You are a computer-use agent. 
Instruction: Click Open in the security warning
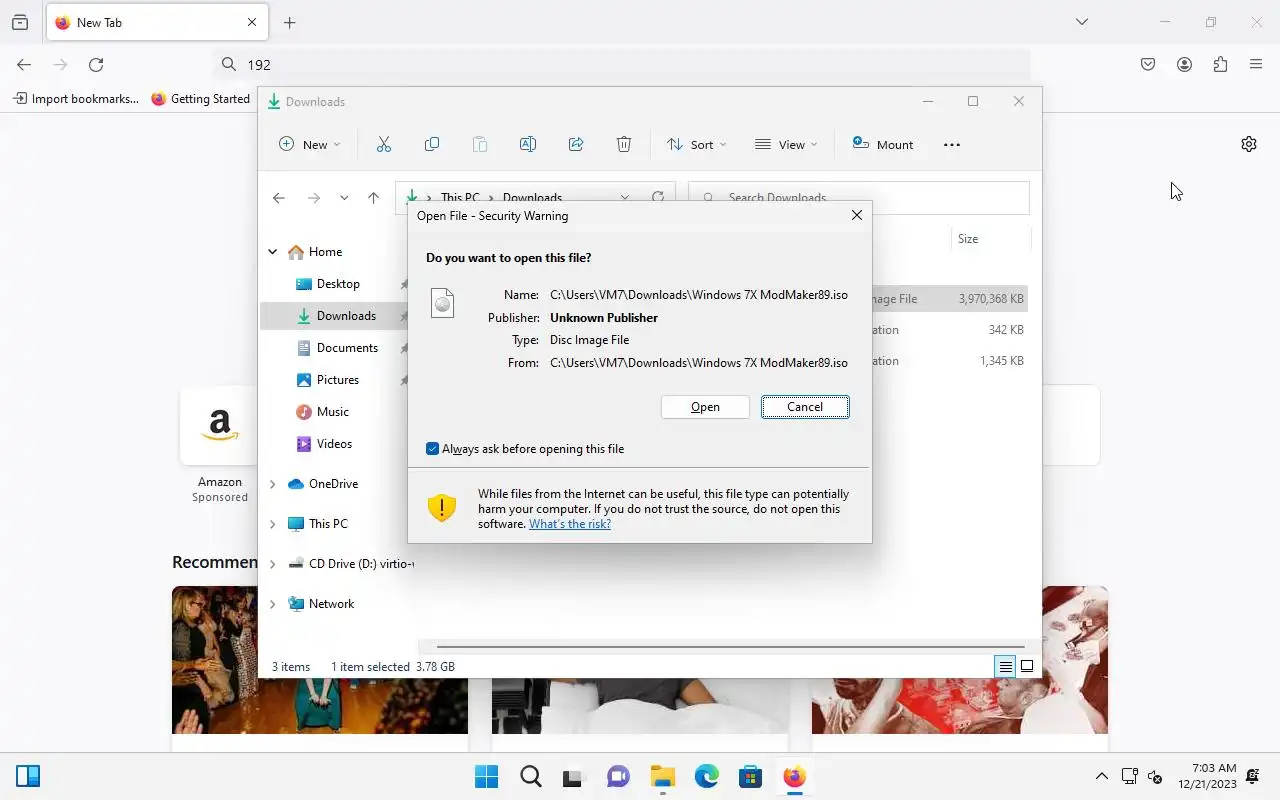coord(705,407)
